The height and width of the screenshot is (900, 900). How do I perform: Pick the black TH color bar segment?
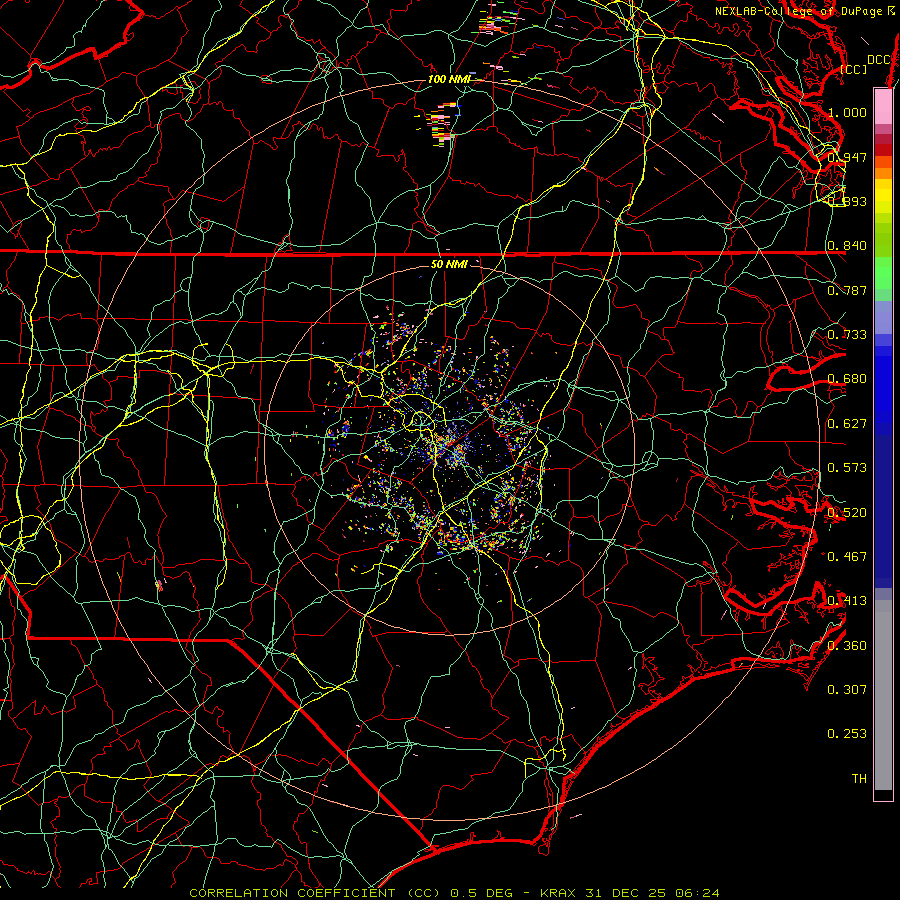(883, 794)
